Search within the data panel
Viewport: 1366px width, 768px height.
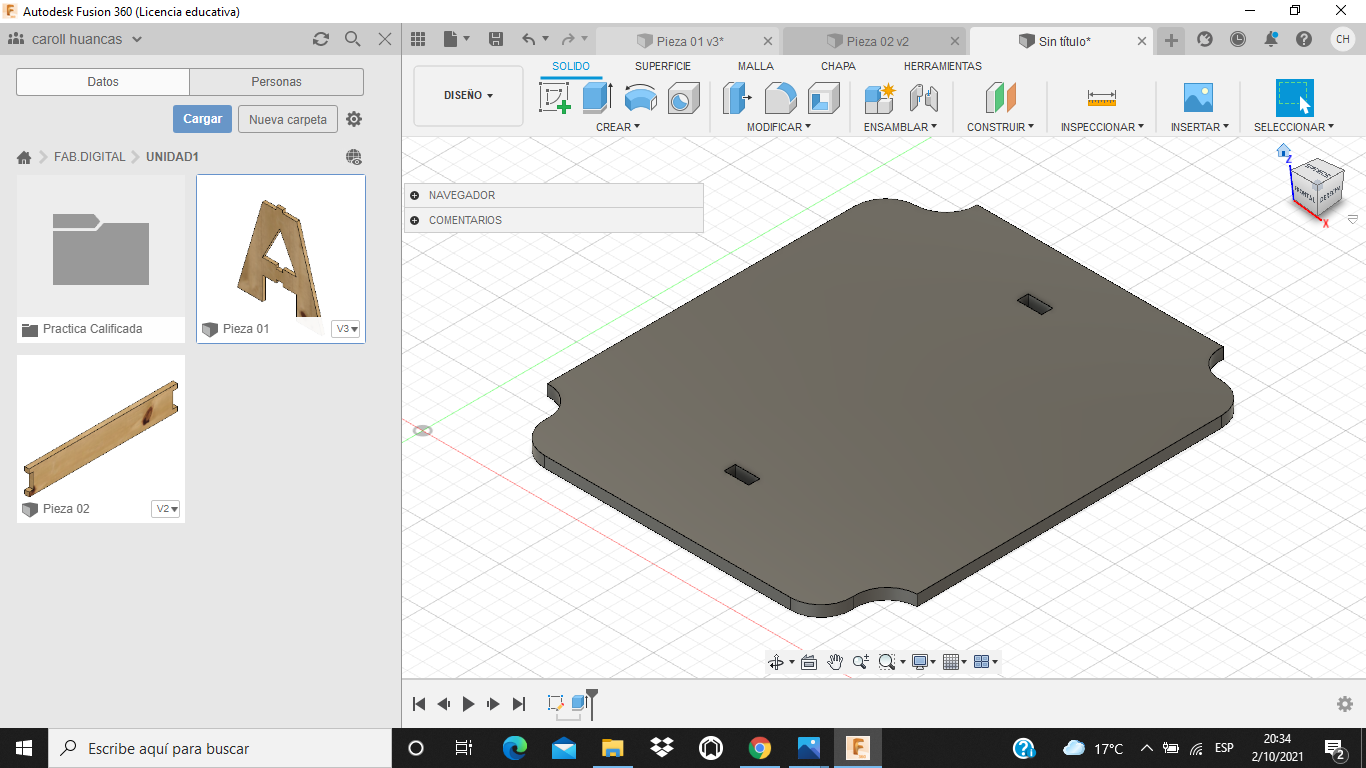(x=352, y=39)
